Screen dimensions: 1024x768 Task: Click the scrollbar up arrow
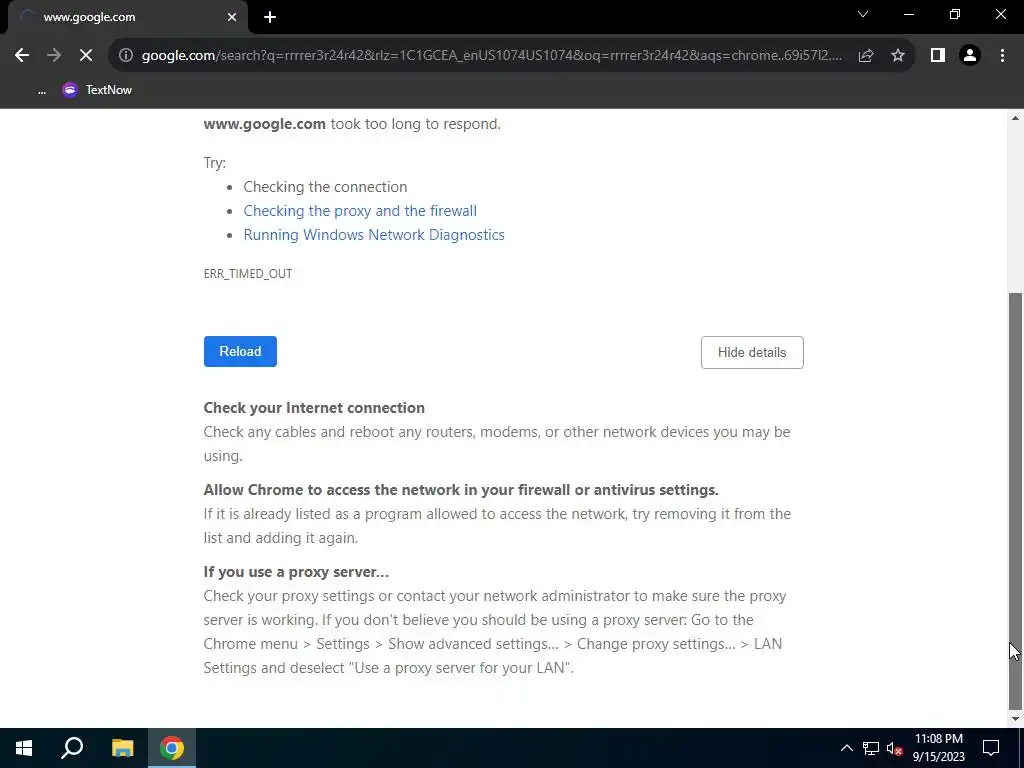click(x=1015, y=118)
